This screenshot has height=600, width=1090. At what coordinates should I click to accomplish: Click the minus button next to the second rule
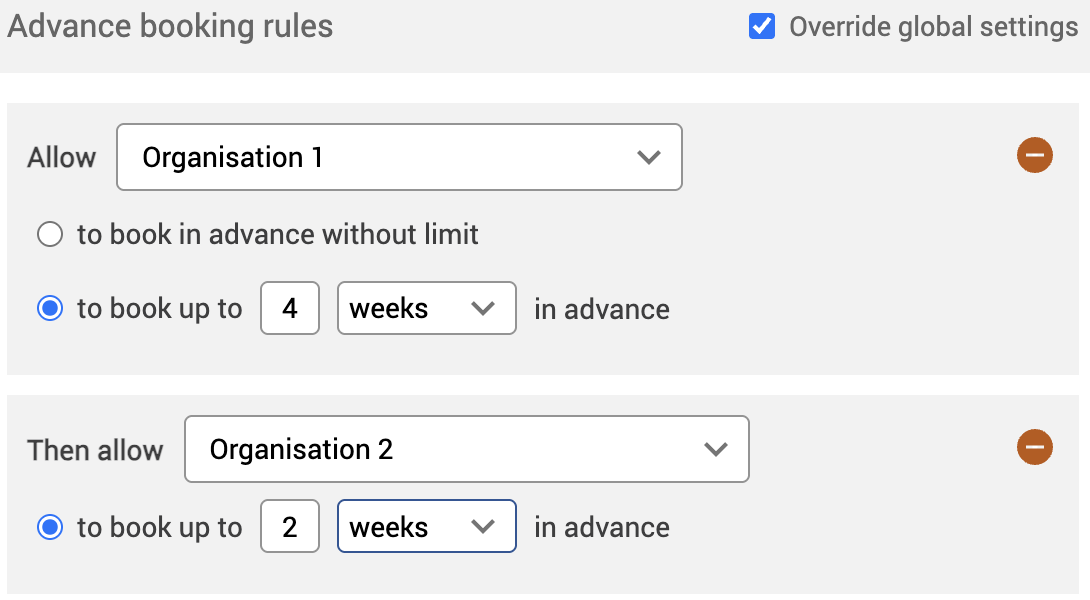1035,447
